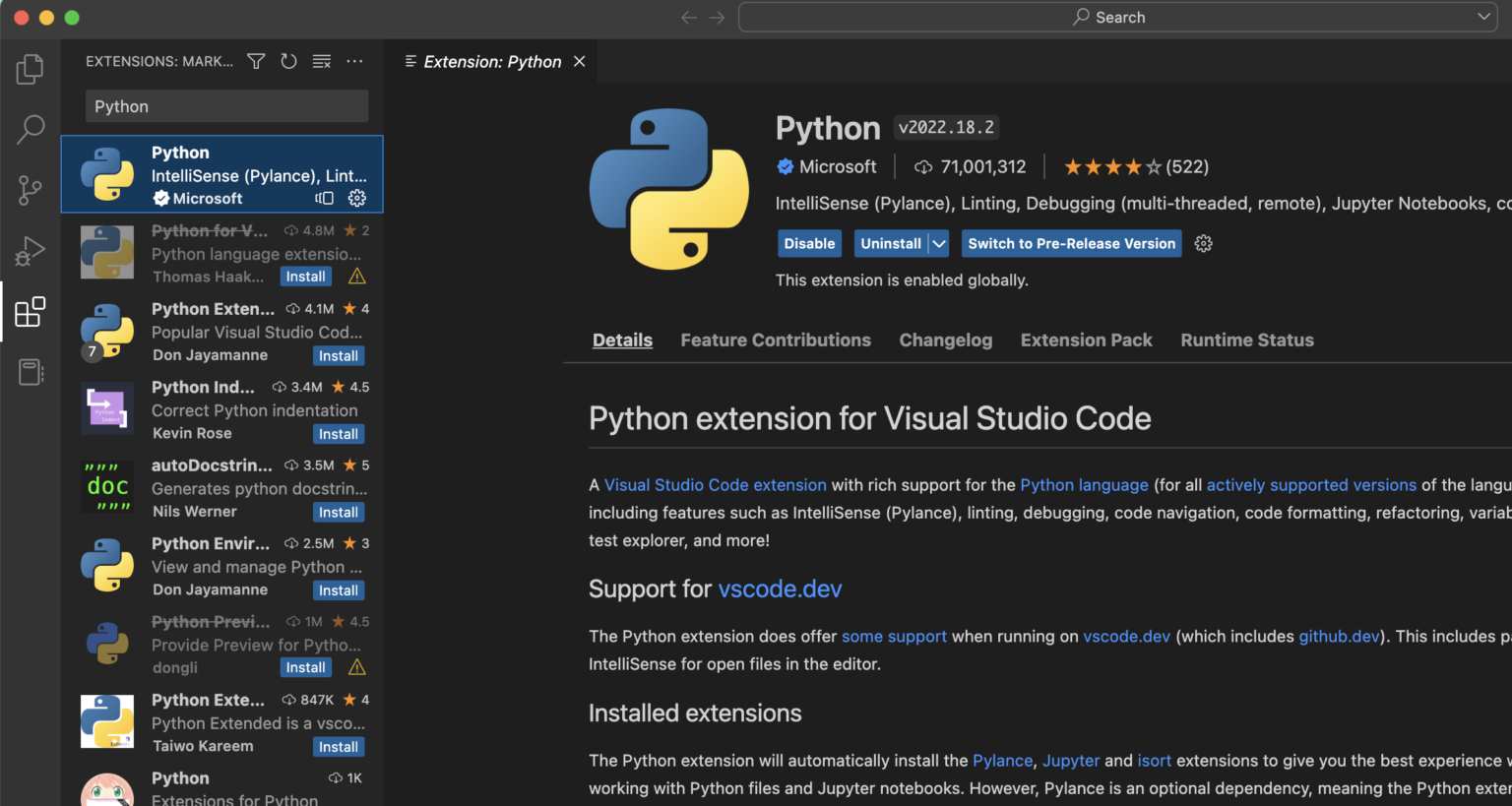This screenshot has height=806, width=1512.
Task: Click the split editor icon on Python extension
Action: click(x=324, y=198)
